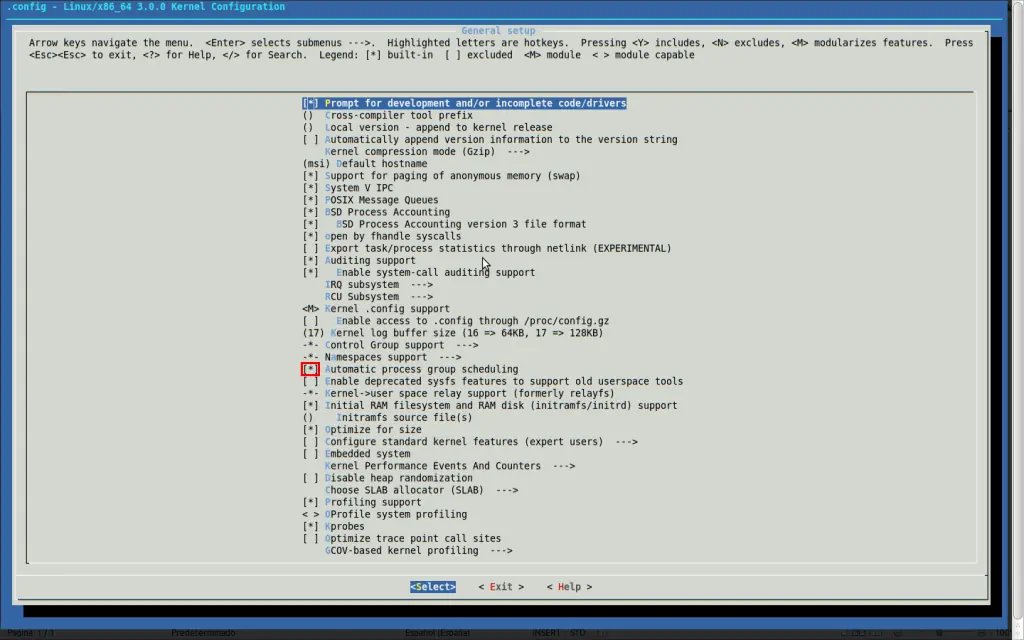Open Namespaces support submenu

[382, 357]
